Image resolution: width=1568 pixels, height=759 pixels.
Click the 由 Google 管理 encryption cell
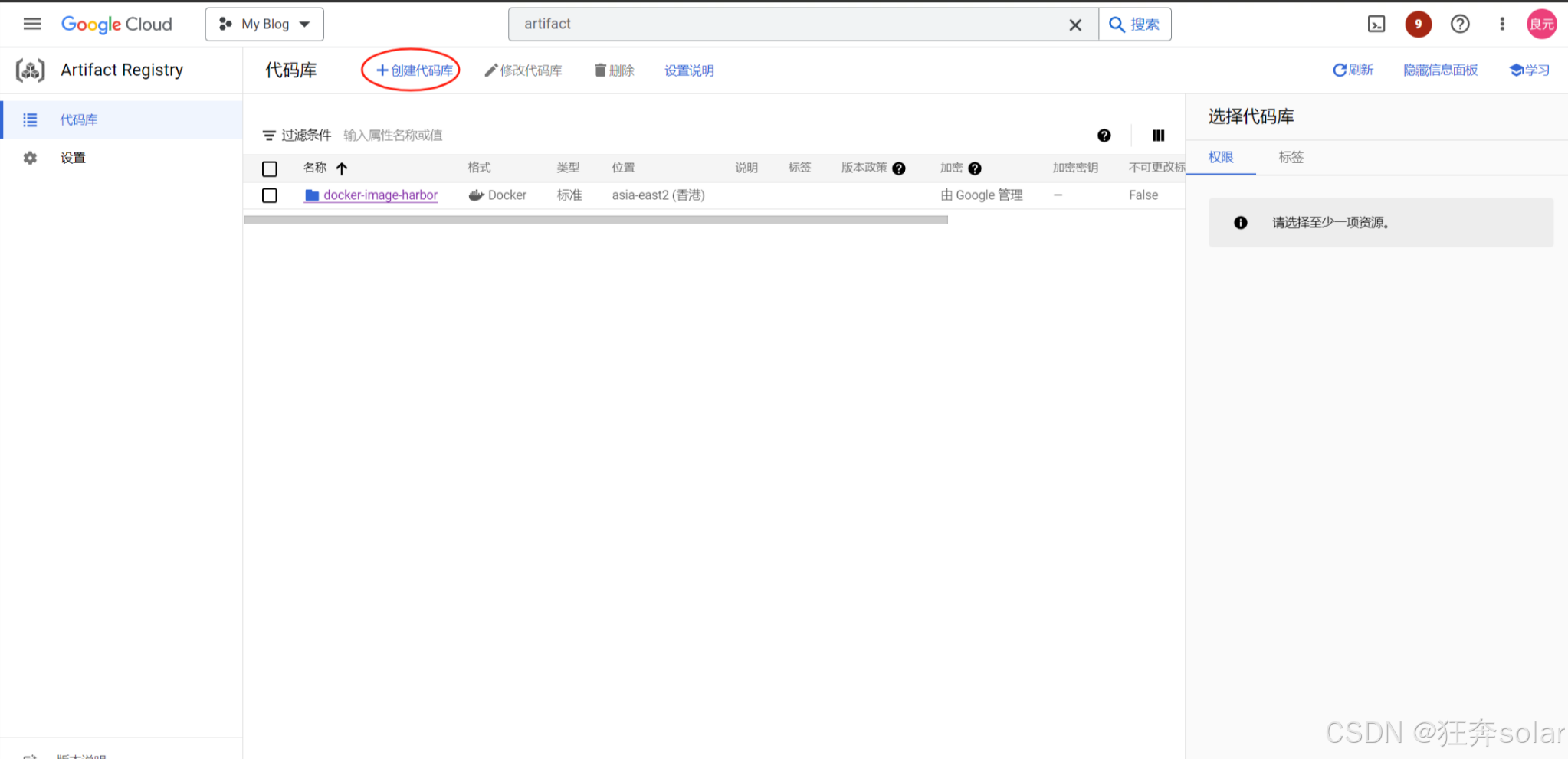pos(982,195)
